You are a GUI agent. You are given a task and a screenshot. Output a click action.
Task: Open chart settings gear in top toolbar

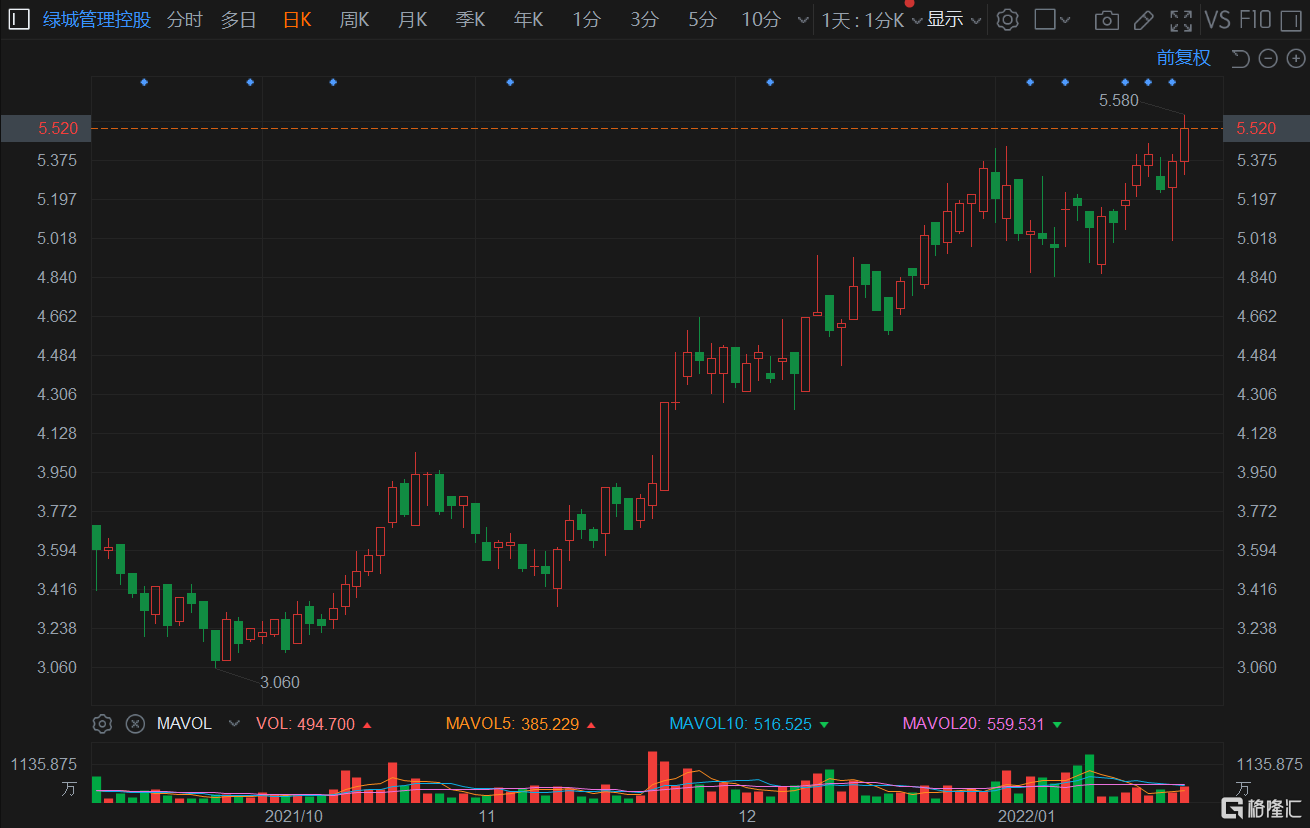1008,20
